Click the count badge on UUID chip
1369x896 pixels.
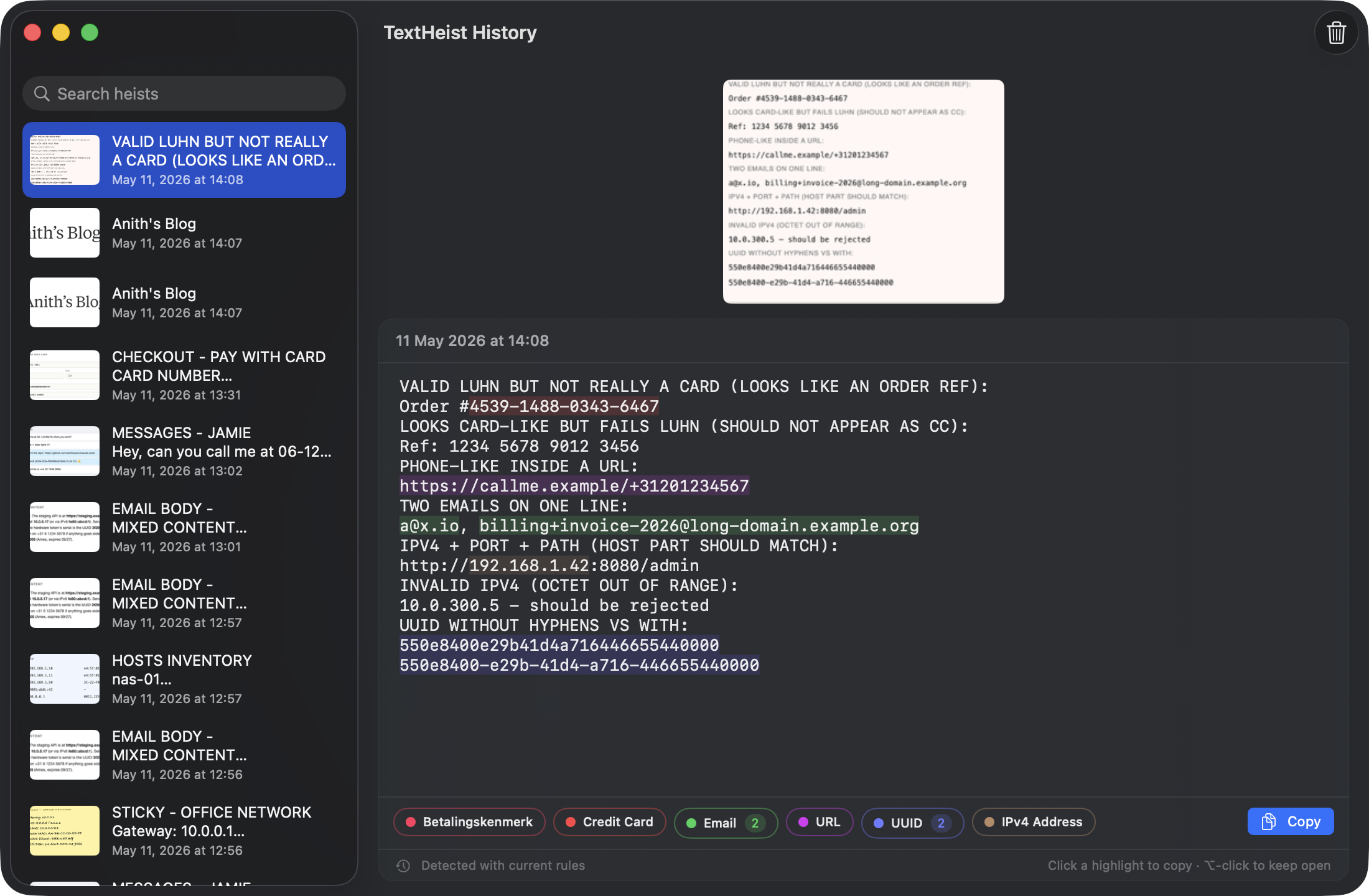coord(941,823)
